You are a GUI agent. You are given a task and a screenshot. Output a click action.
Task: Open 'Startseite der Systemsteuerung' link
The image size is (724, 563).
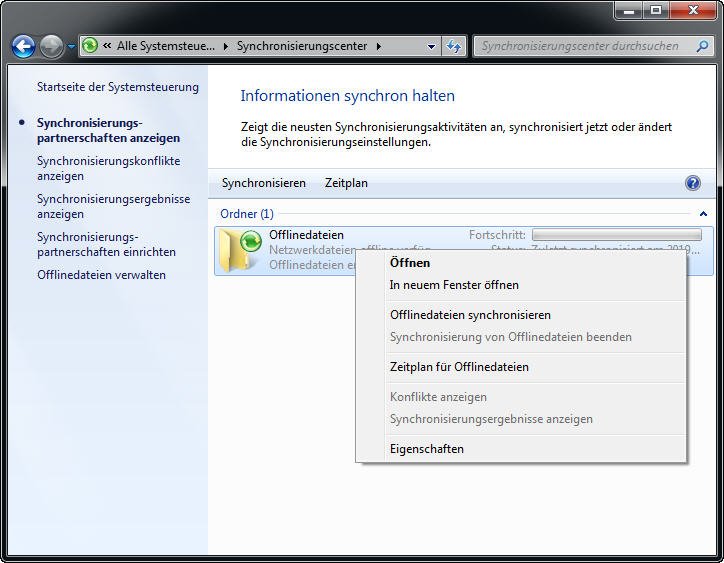[x=118, y=87]
